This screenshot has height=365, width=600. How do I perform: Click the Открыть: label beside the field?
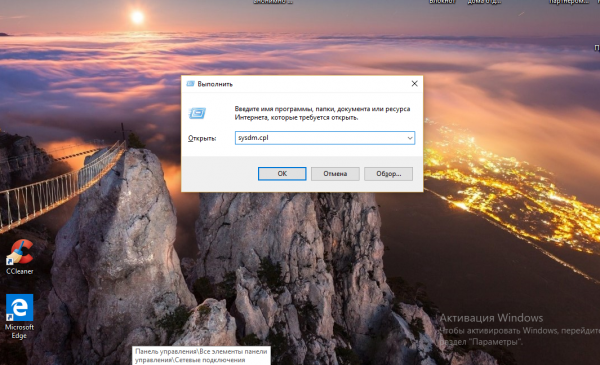pos(202,139)
